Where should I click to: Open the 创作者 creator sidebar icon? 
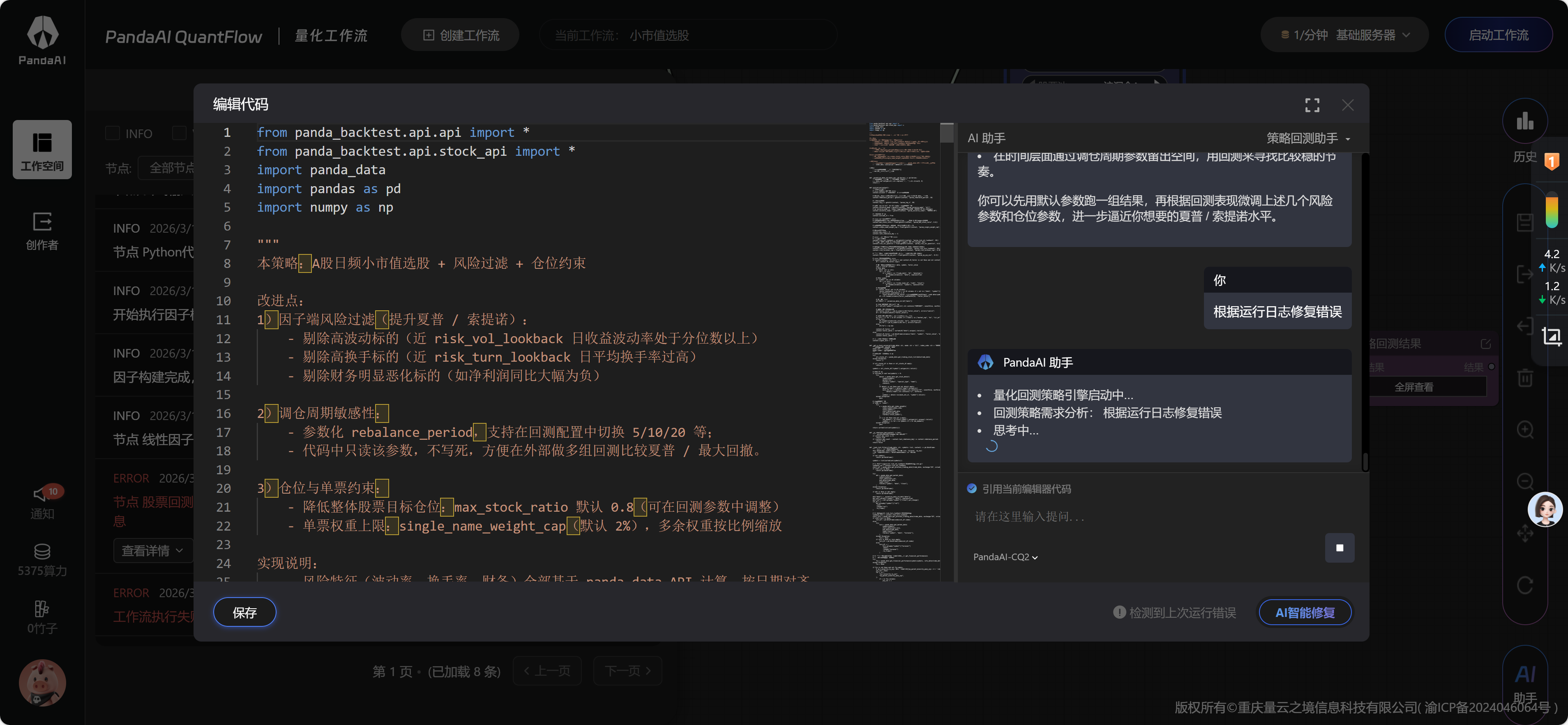(42, 231)
